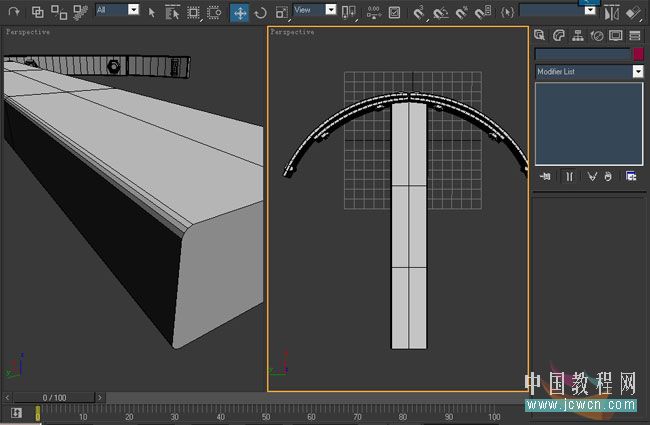Click frame 50 on the timeline
The height and width of the screenshot is (425, 650).
pos(266,417)
